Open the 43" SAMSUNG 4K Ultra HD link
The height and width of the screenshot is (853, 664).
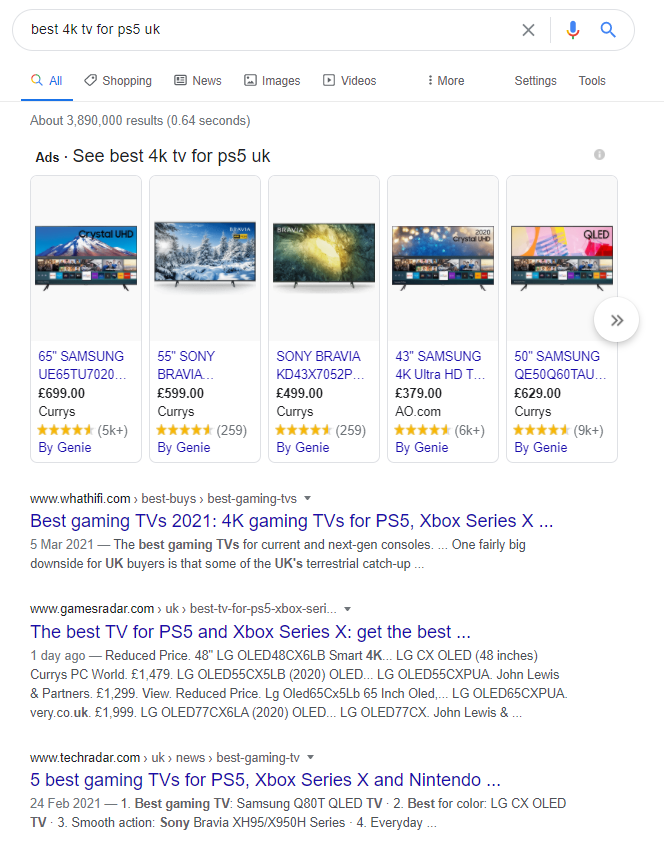440,365
